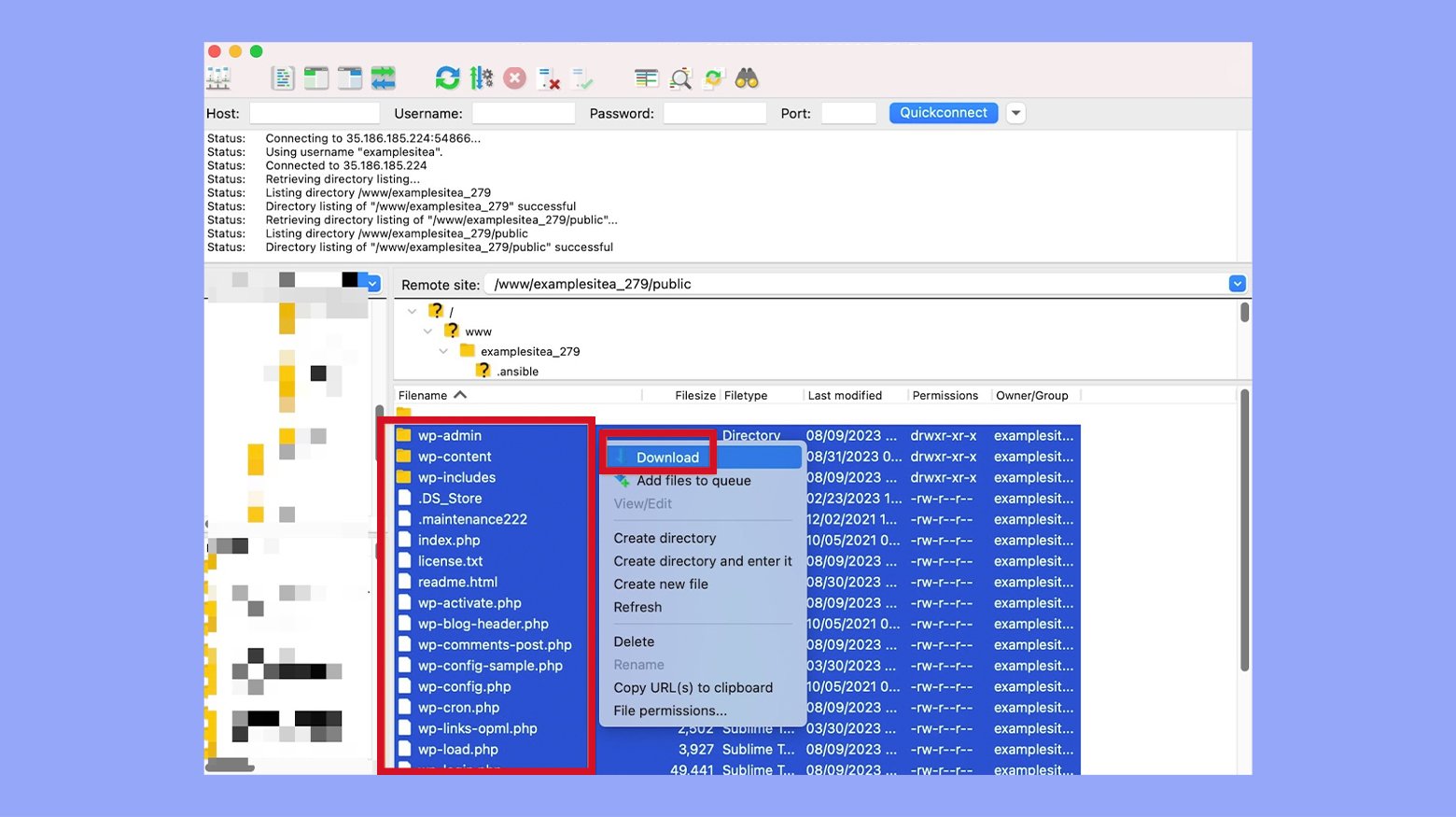Click the Quickconnect button
1456x817 pixels.
point(943,113)
